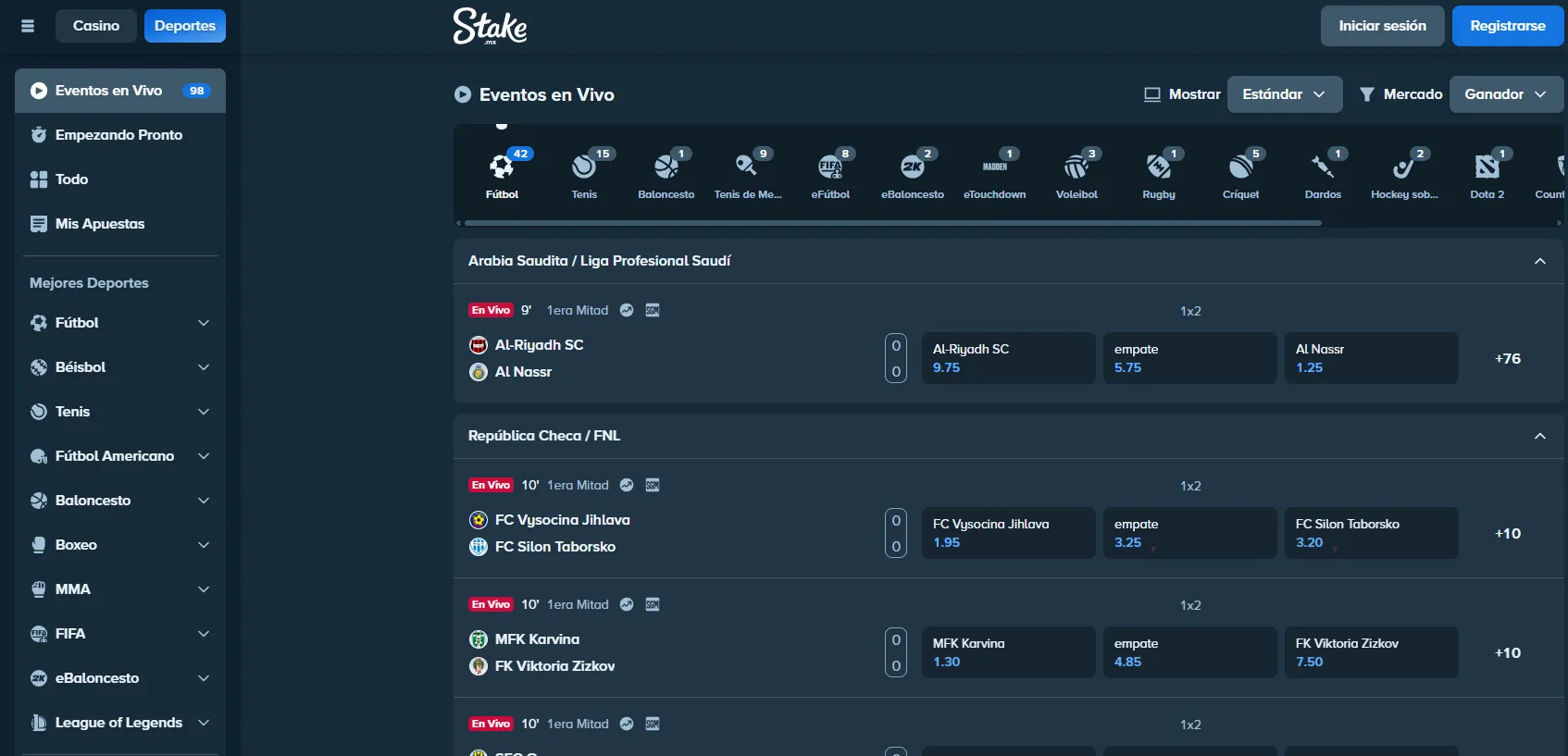Click the Registrarse button
The image size is (1568, 756).
(x=1508, y=26)
